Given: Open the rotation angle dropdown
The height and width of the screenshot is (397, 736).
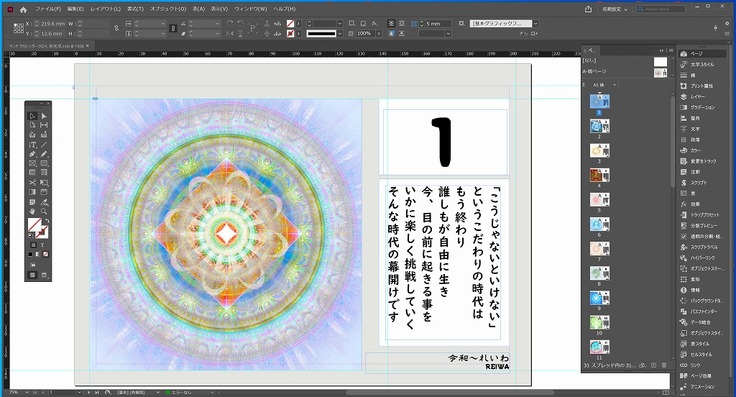Looking at the screenshot, I should [218, 23].
